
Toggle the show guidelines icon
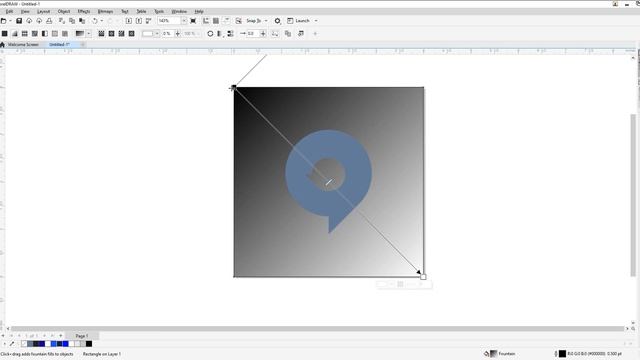[x=226, y=20]
